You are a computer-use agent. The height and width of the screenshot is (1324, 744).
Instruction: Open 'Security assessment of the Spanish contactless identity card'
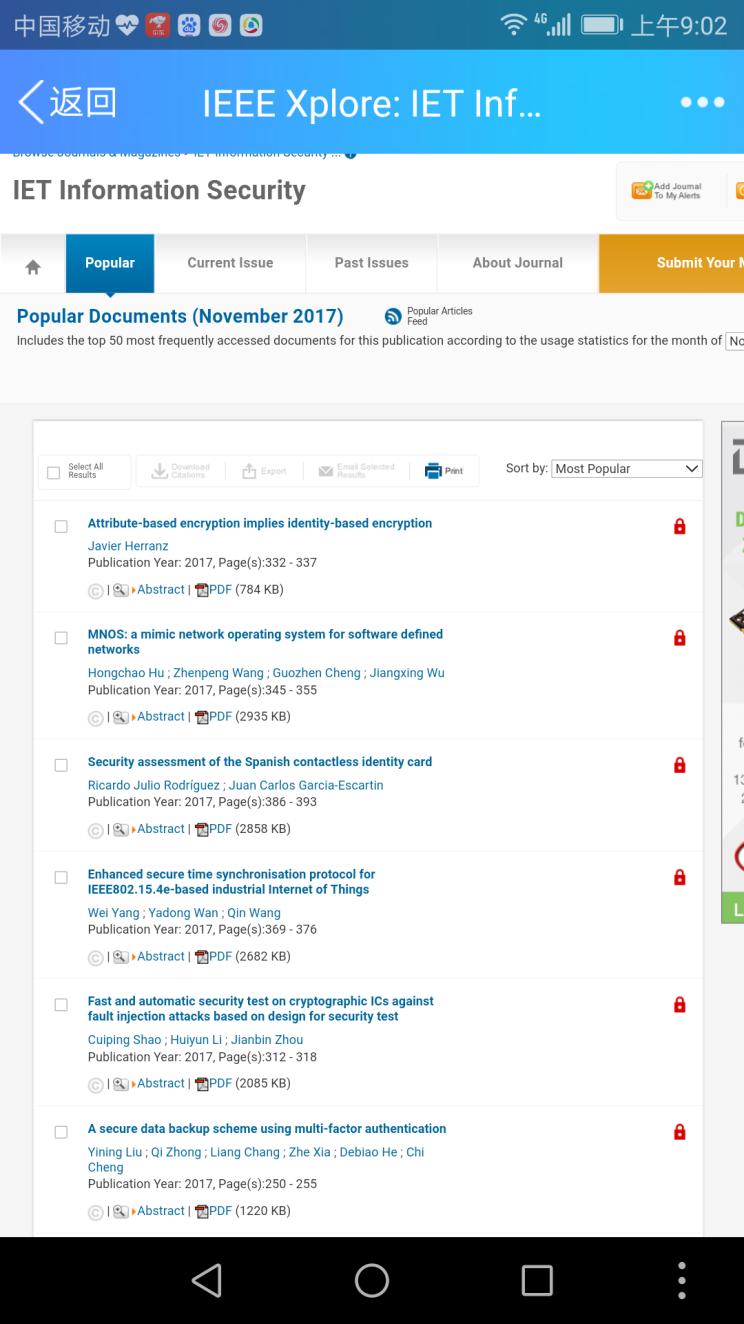tap(260, 762)
